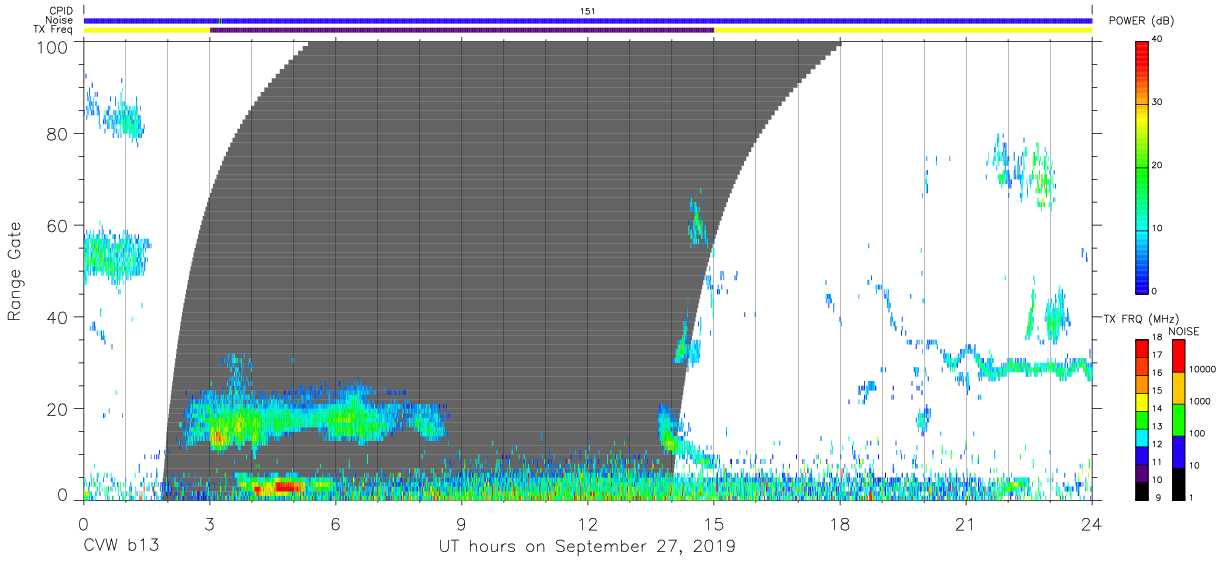
Task: Click the 21 tick on UT hours axis
Action: pos(966,523)
